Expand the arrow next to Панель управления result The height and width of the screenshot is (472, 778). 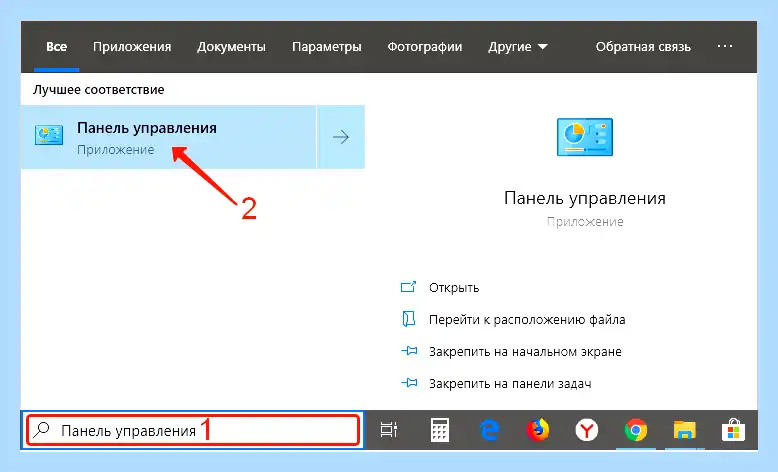click(341, 137)
